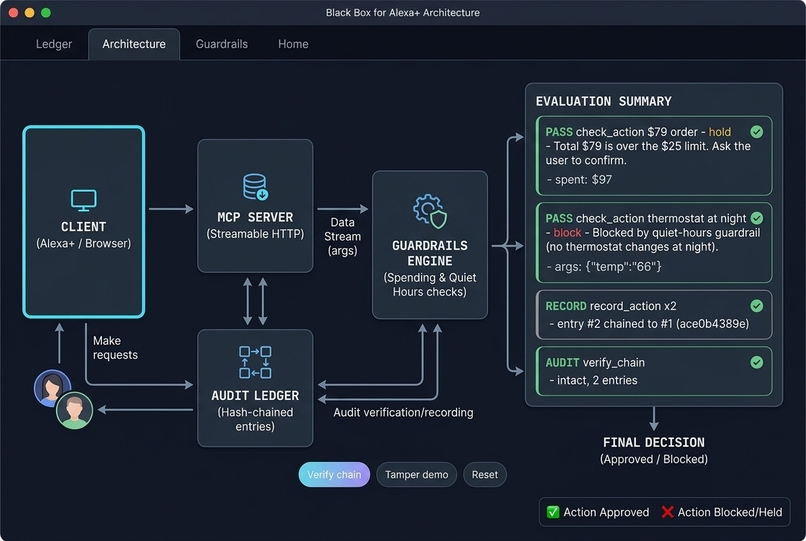
Task: Click the window title 'Black Box for Alexa+ Architecture'
Action: [402, 12]
